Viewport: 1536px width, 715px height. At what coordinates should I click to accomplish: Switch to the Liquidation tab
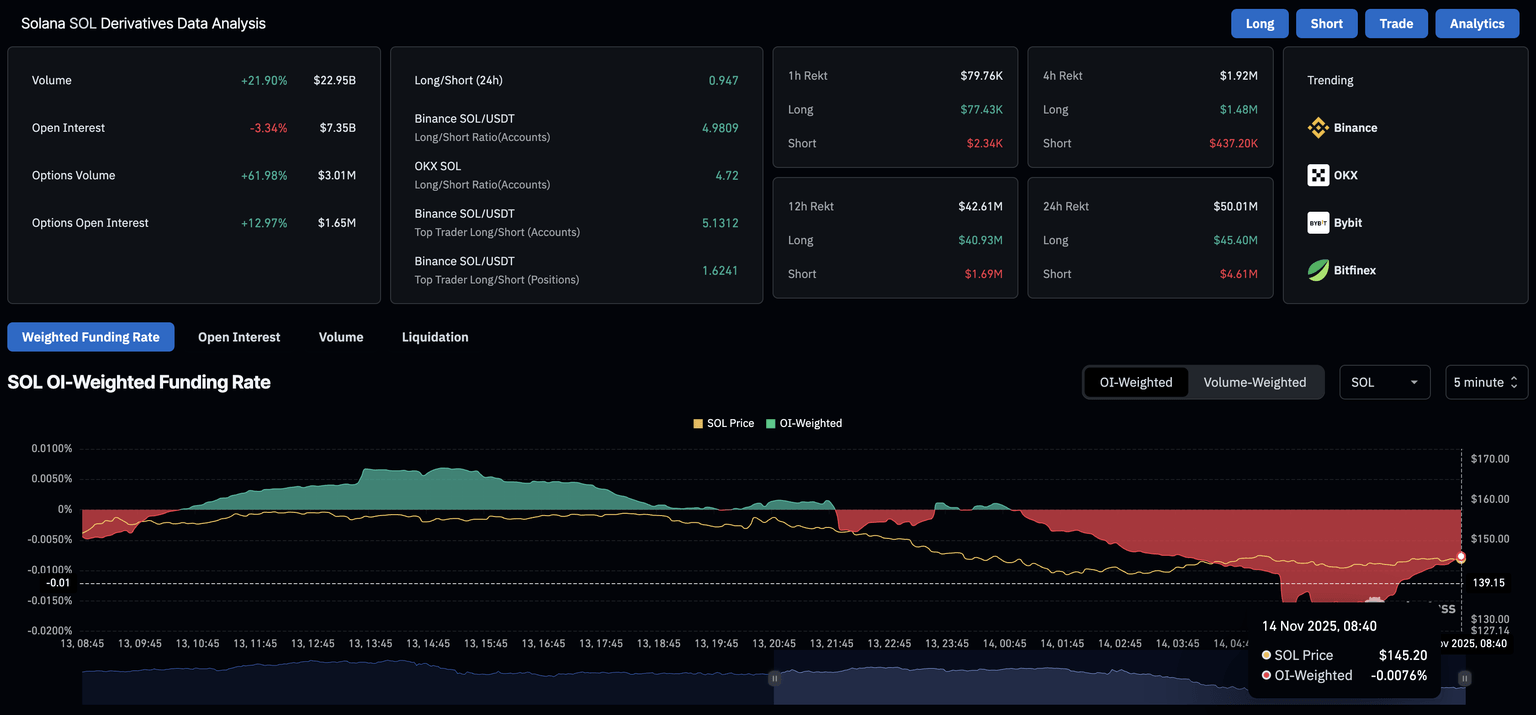(435, 337)
